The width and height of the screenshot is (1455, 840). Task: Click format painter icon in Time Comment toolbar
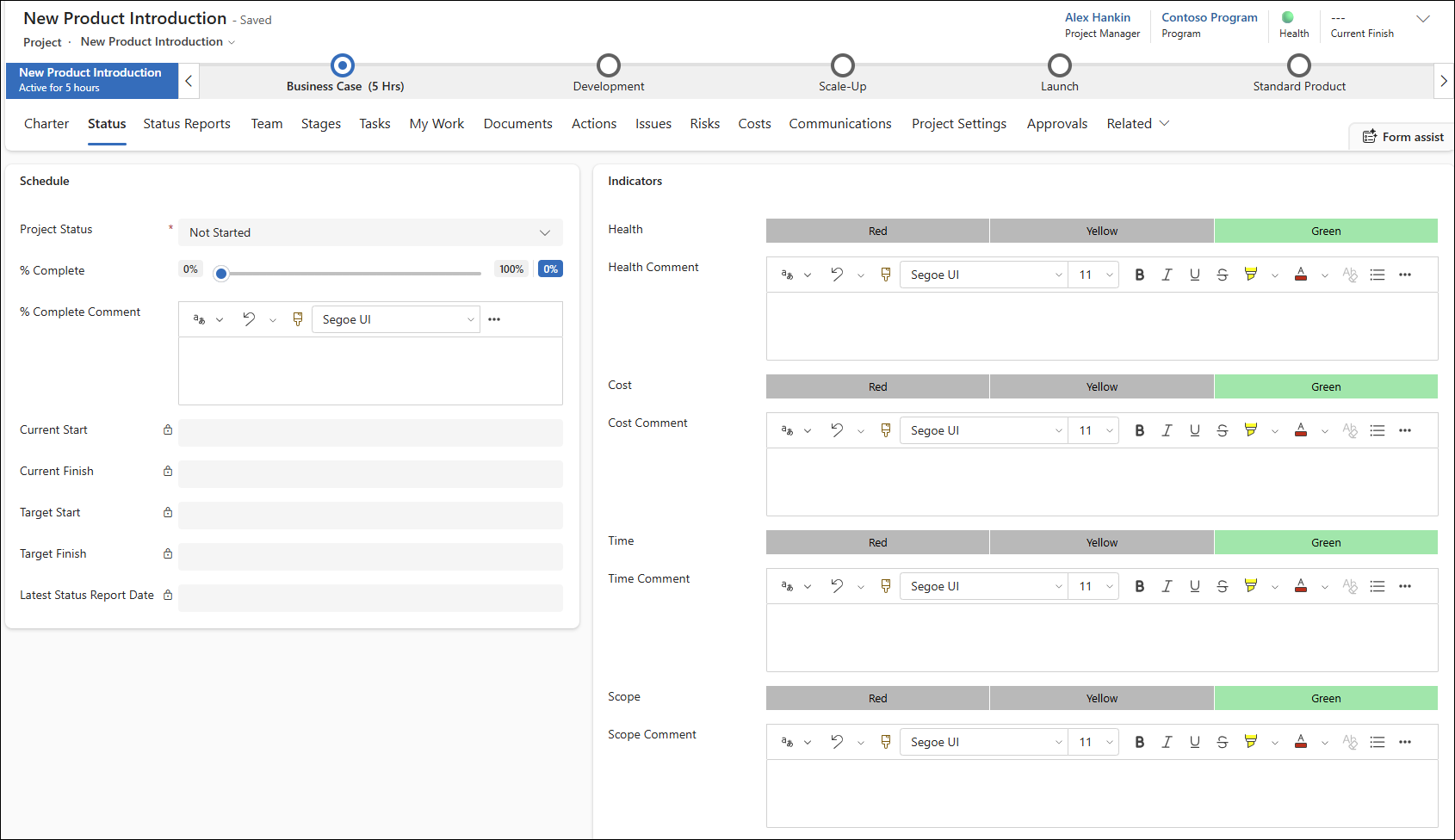point(885,586)
